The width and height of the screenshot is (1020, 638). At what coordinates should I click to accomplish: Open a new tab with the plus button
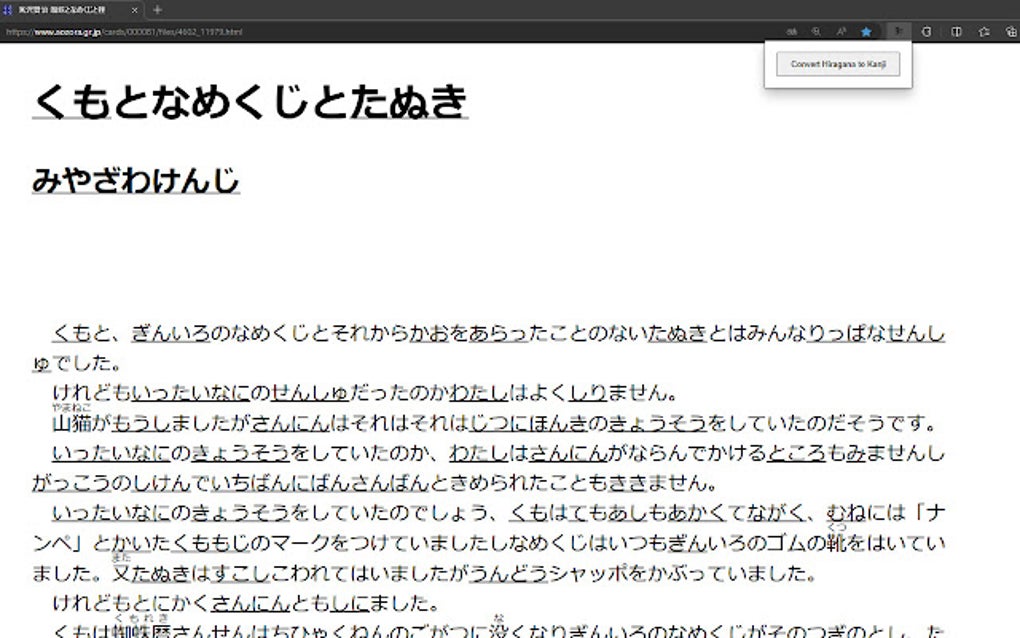pos(157,9)
